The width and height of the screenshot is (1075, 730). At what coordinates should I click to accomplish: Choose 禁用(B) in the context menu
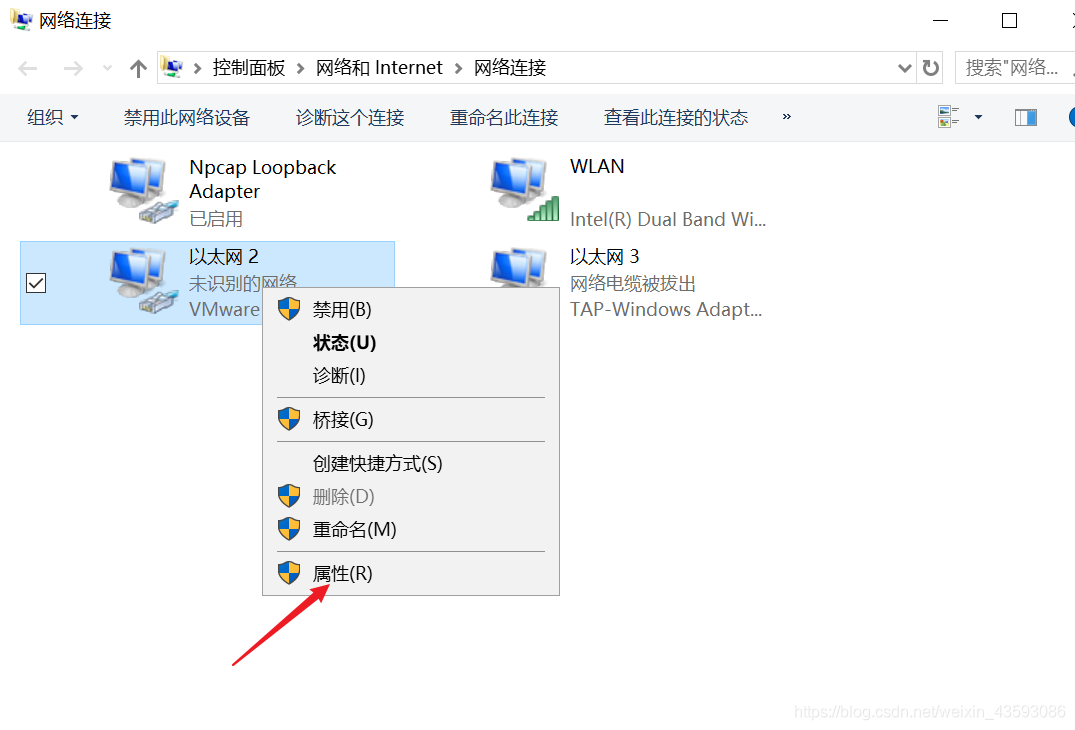tap(343, 309)
